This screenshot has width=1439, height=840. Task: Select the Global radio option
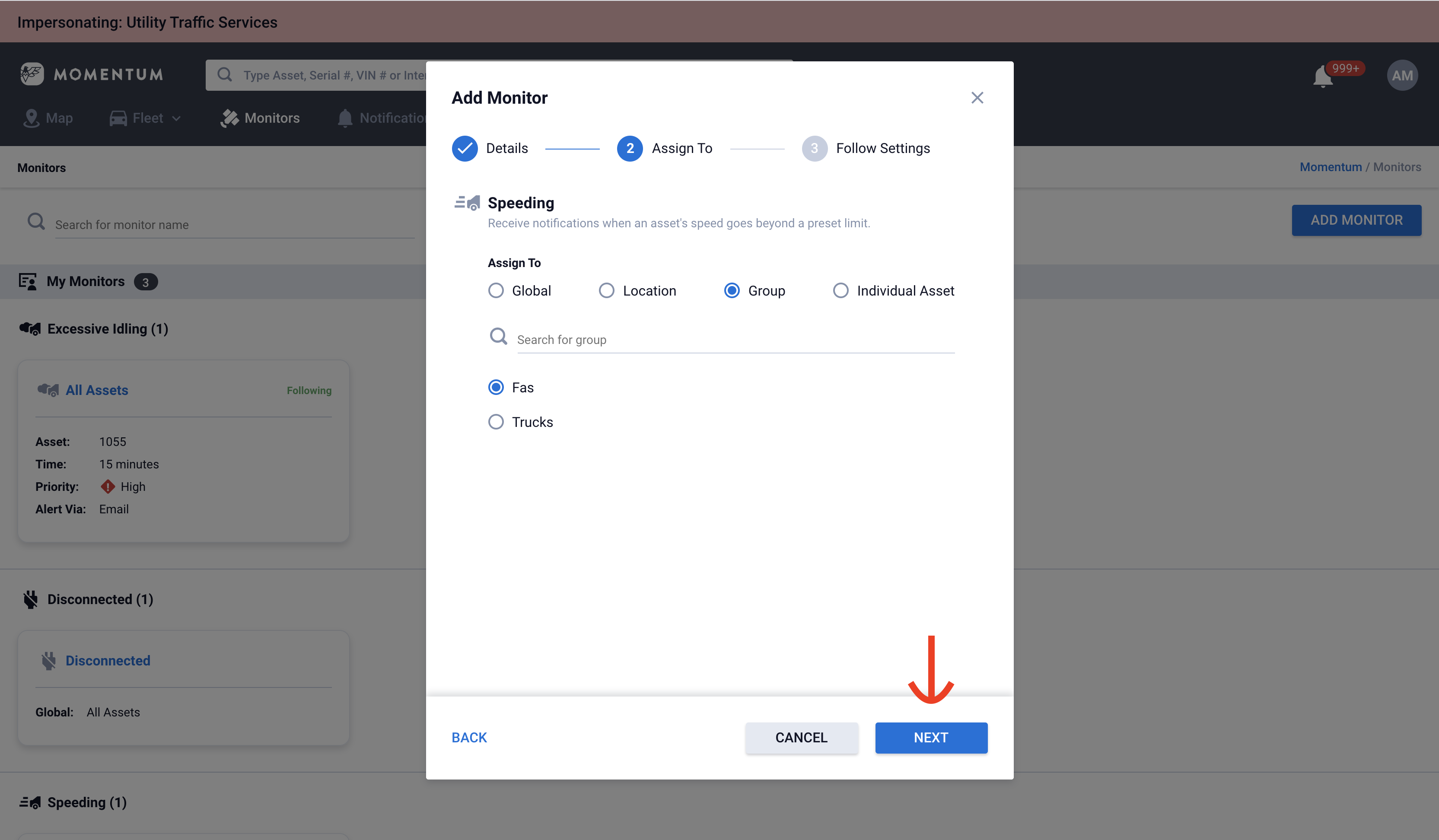tap(496, 291)
